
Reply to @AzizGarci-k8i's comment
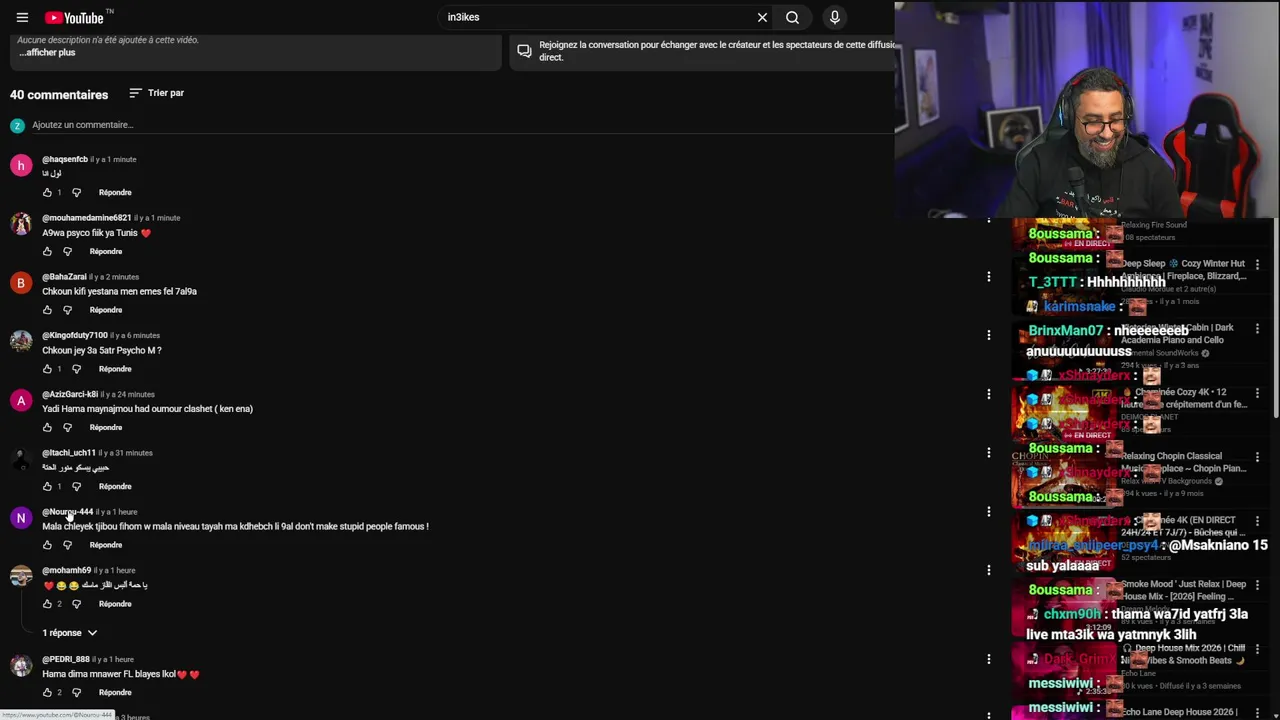click(106, 427)
